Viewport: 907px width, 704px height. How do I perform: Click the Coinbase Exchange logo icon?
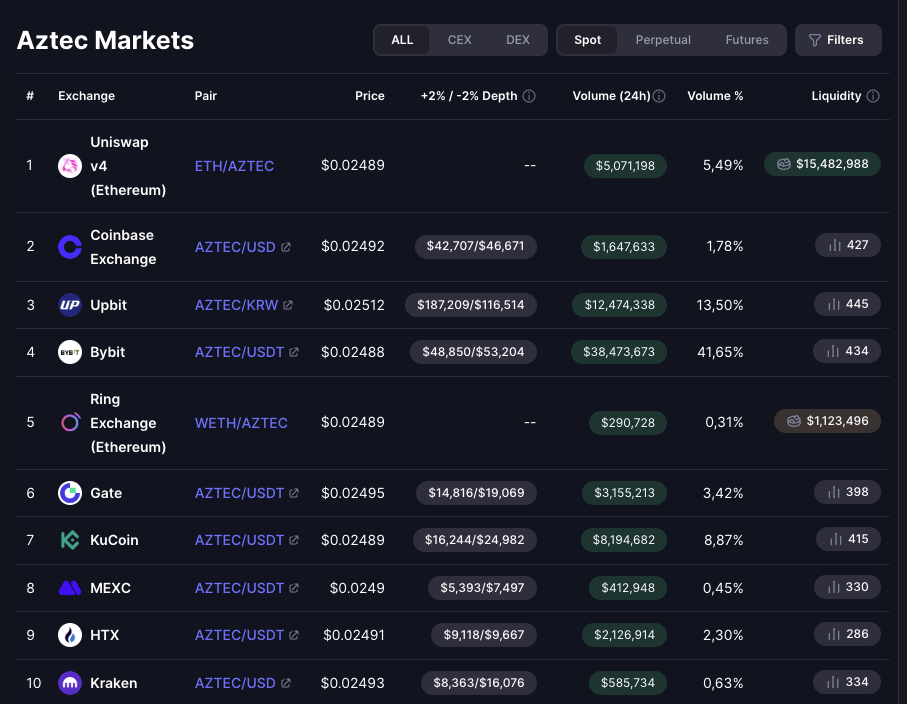(70, 247)
